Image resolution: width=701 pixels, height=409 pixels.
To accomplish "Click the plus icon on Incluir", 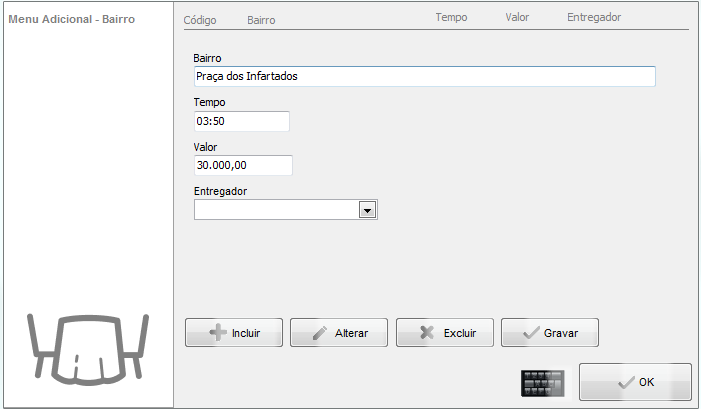I will point(217,333).
